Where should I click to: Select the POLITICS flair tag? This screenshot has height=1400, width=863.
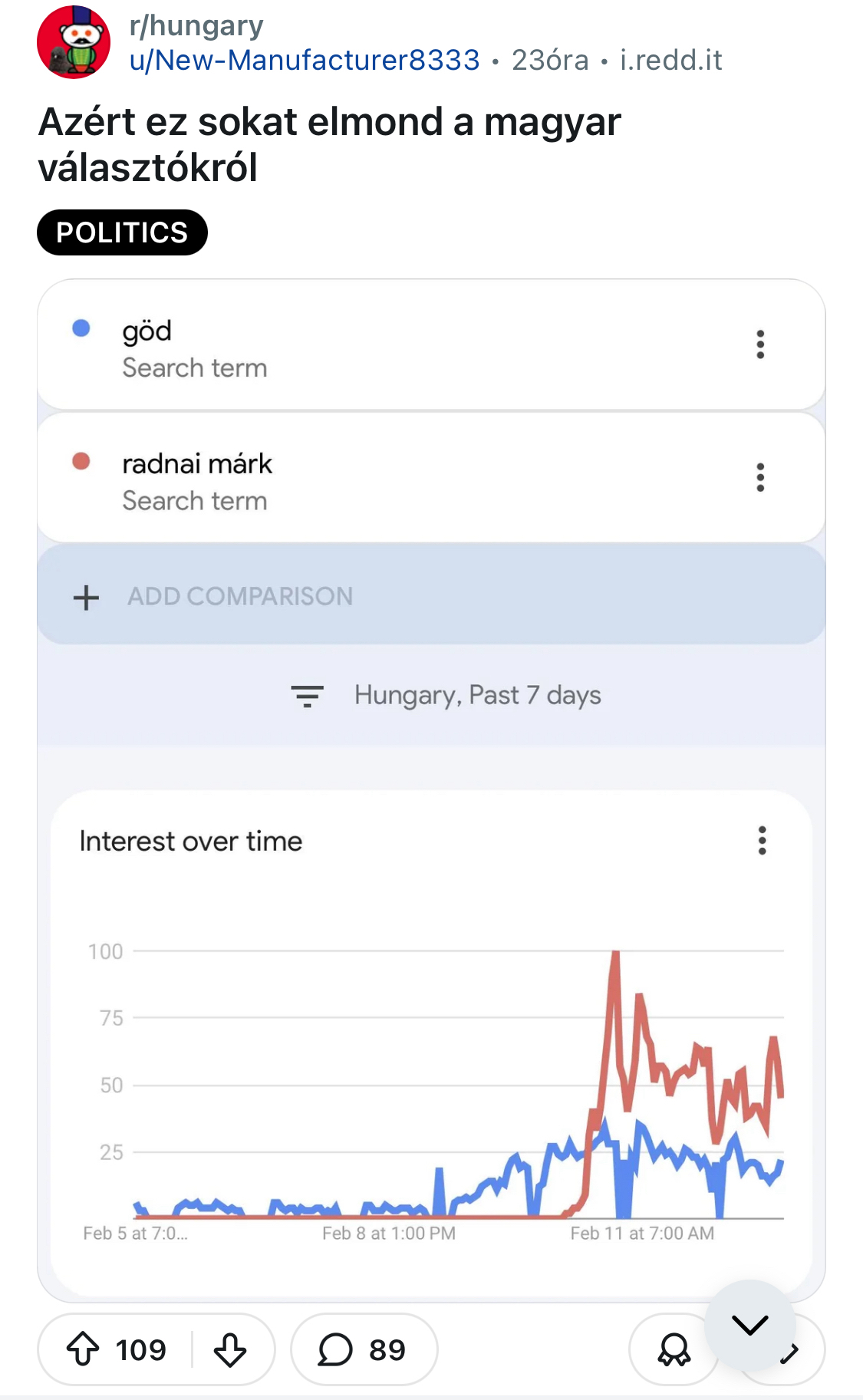(x=122, y=232)
